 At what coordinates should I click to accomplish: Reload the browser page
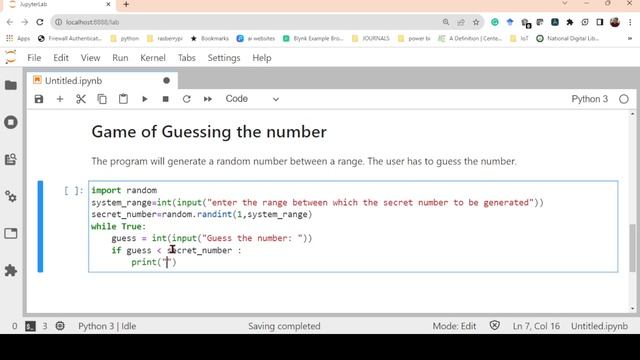coord(40,22)
